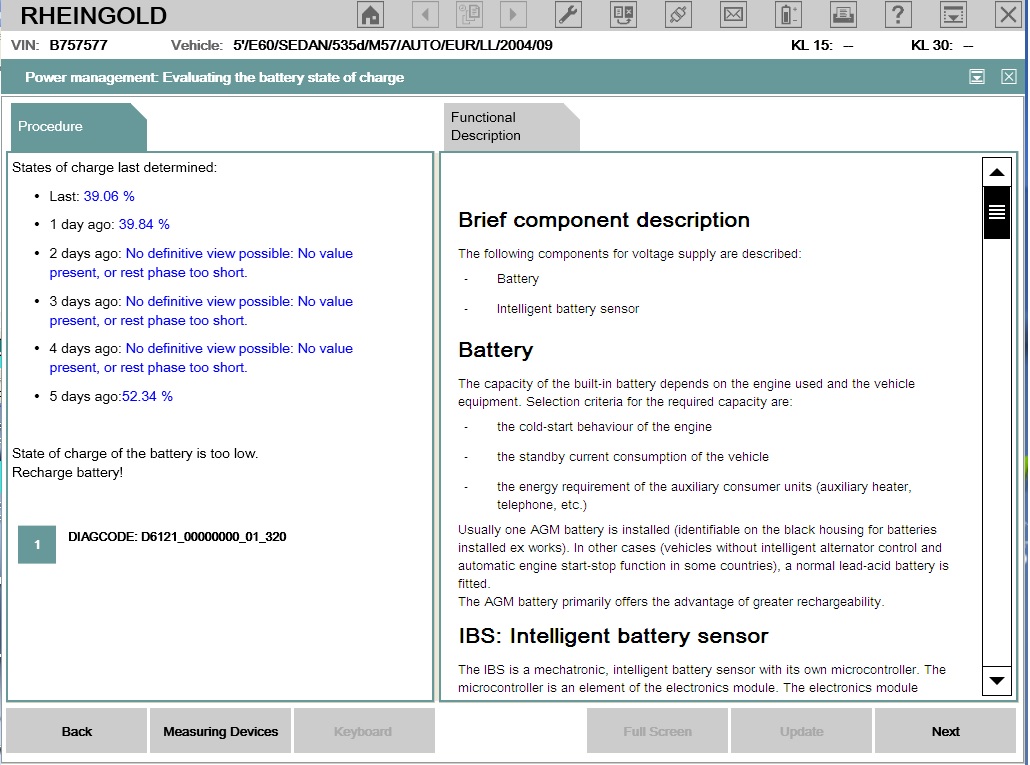Click the battery status icon
Screen dimensions: 1030x765
click(x=789, y=15)
